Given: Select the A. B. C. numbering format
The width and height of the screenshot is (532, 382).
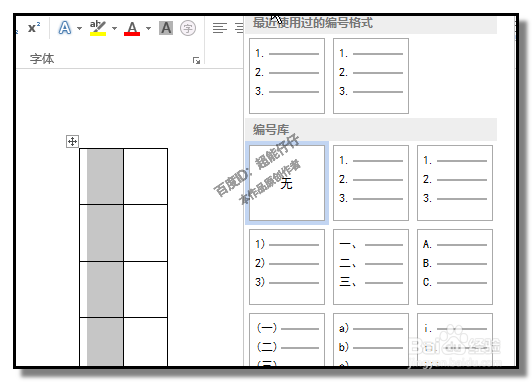Looking at the screenshot, I should pos(455,267).
